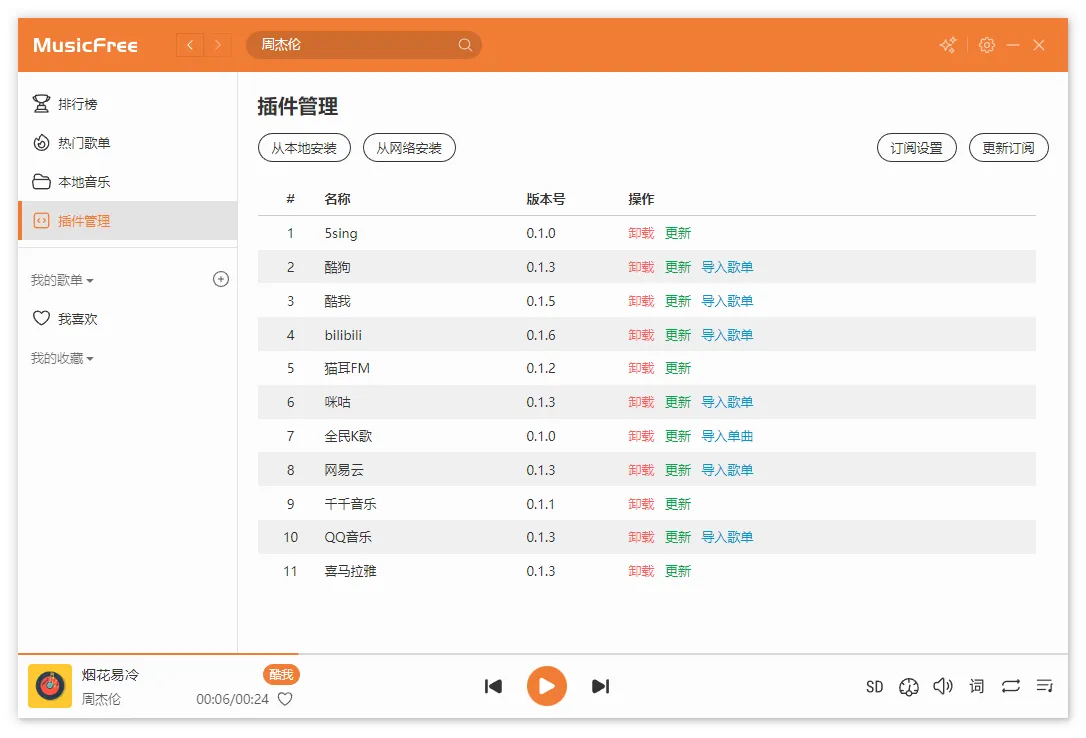The image size is (1086, 738).
Task: Click the artist name 周杰伦 in player
Action: 101,699
